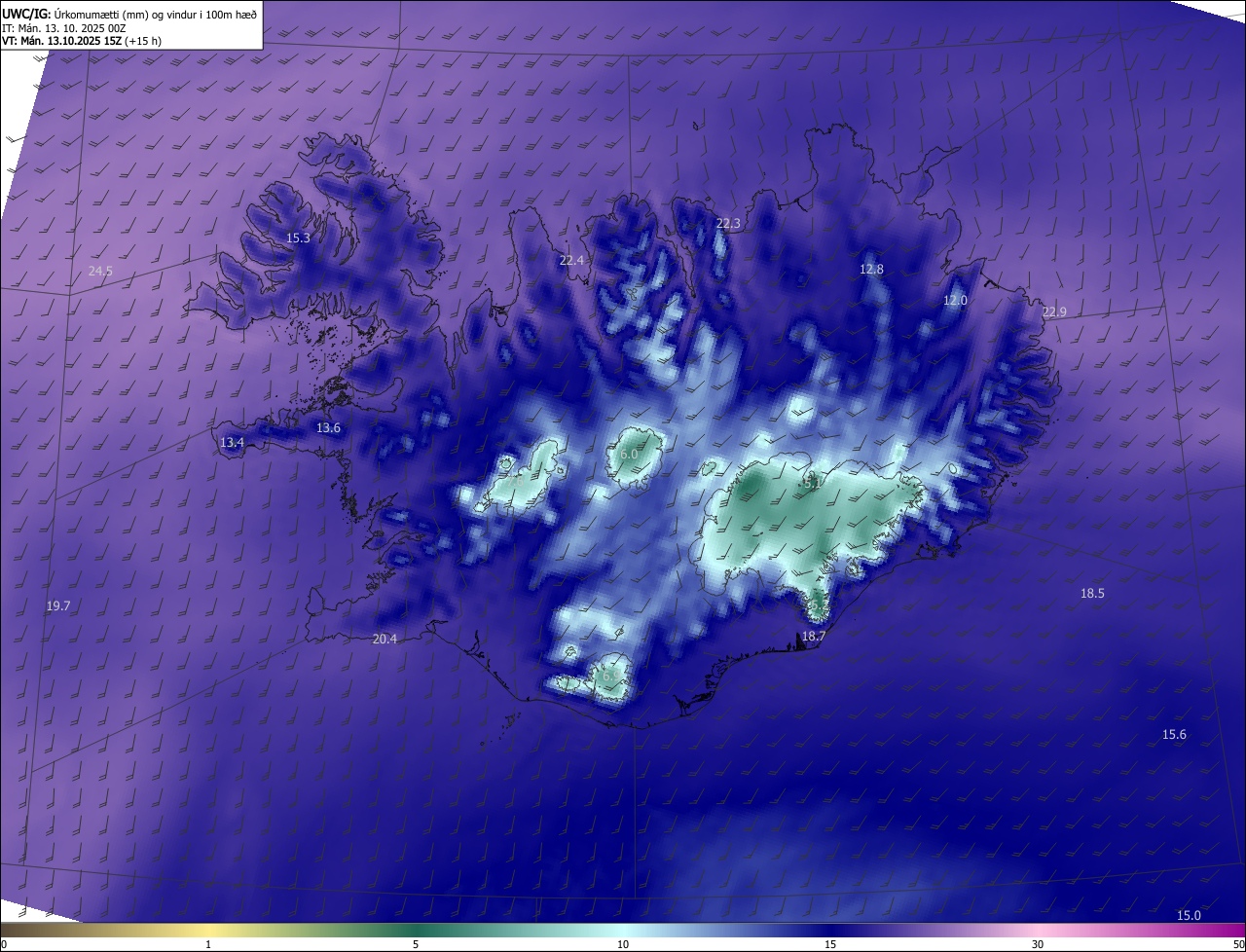
Task: Click the 18.5 value label
Action: (1092, 594)
